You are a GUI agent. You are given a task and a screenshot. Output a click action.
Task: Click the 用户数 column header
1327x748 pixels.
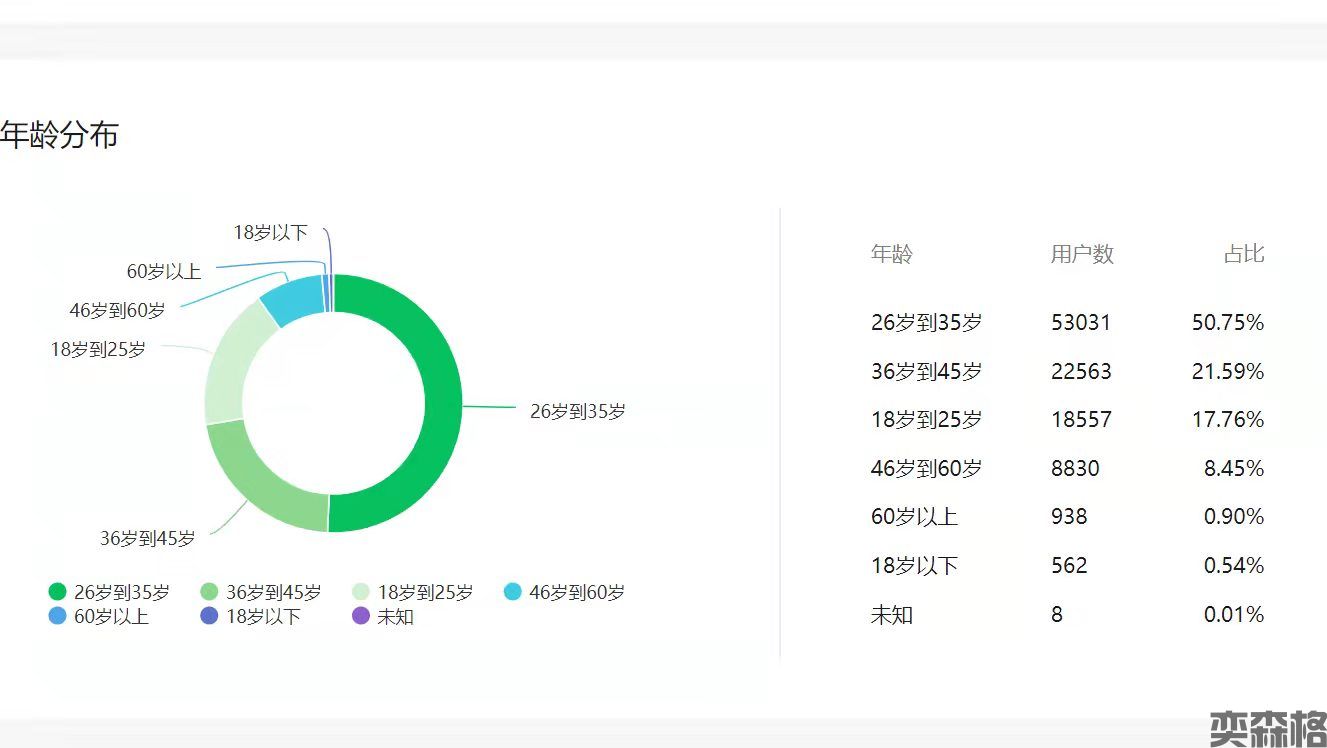point(1081,254)
